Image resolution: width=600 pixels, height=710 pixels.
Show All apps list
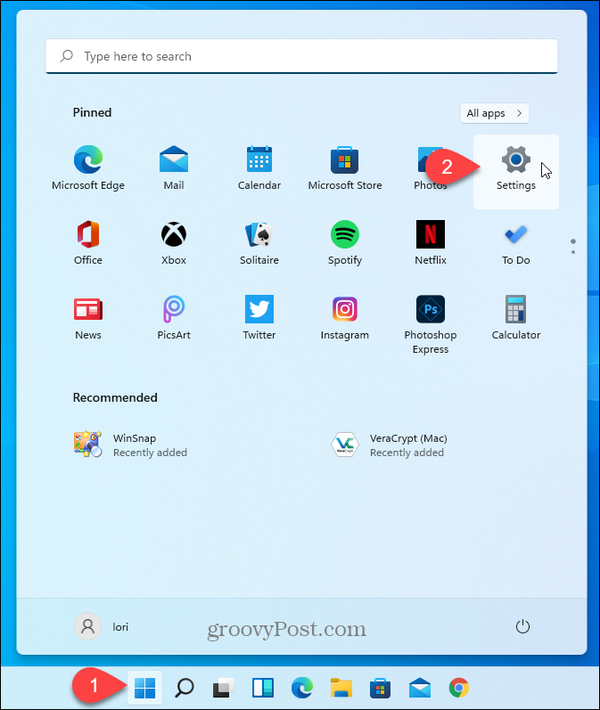click(x=494, y=113)
